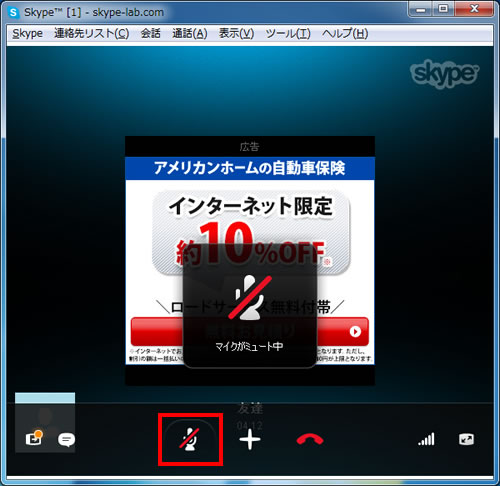Open the 表示(V) menu
The width and height of the screenshot is (500, 486).
point(236,34)
